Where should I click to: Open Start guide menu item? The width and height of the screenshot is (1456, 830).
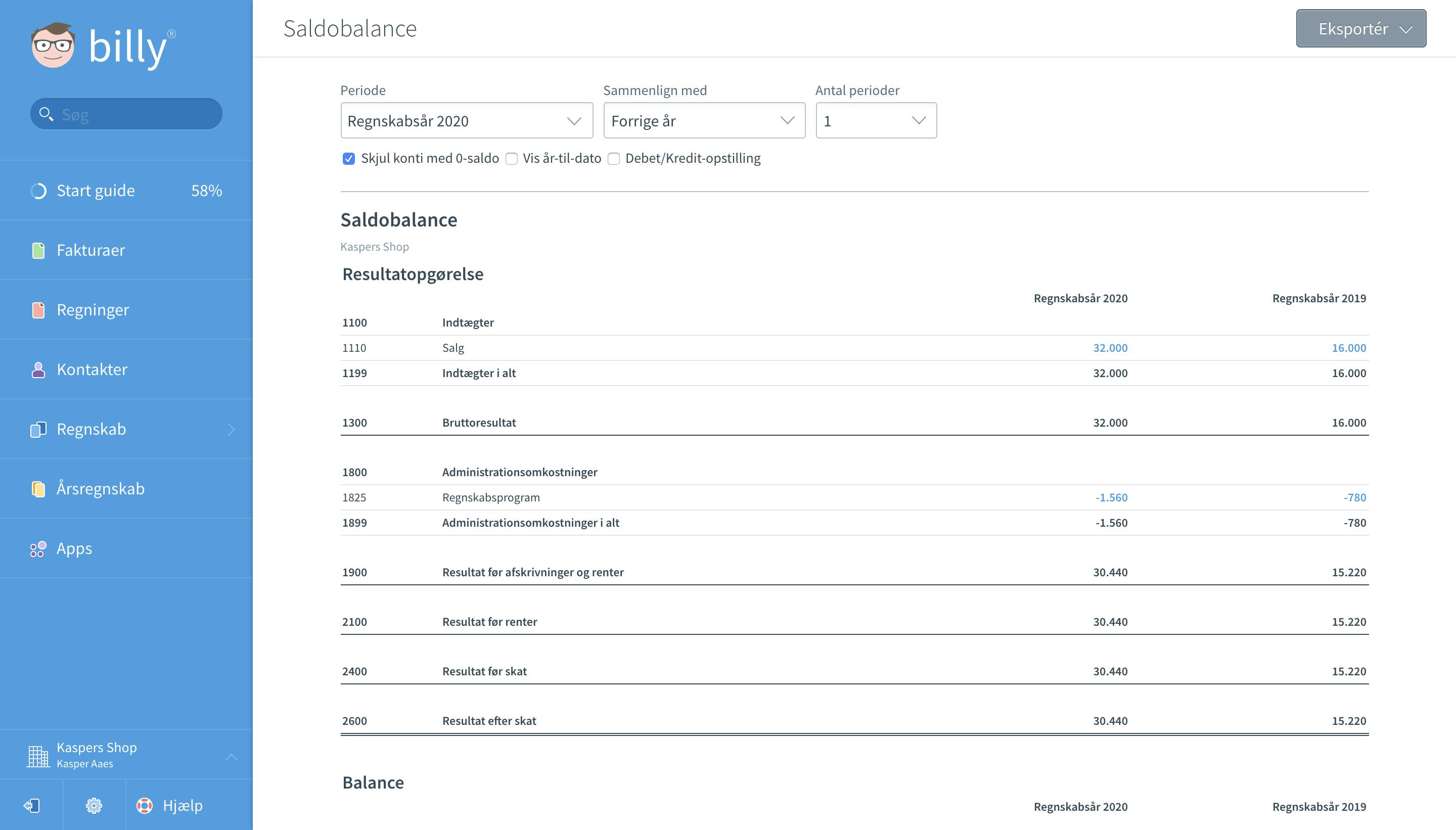point(126,191)
